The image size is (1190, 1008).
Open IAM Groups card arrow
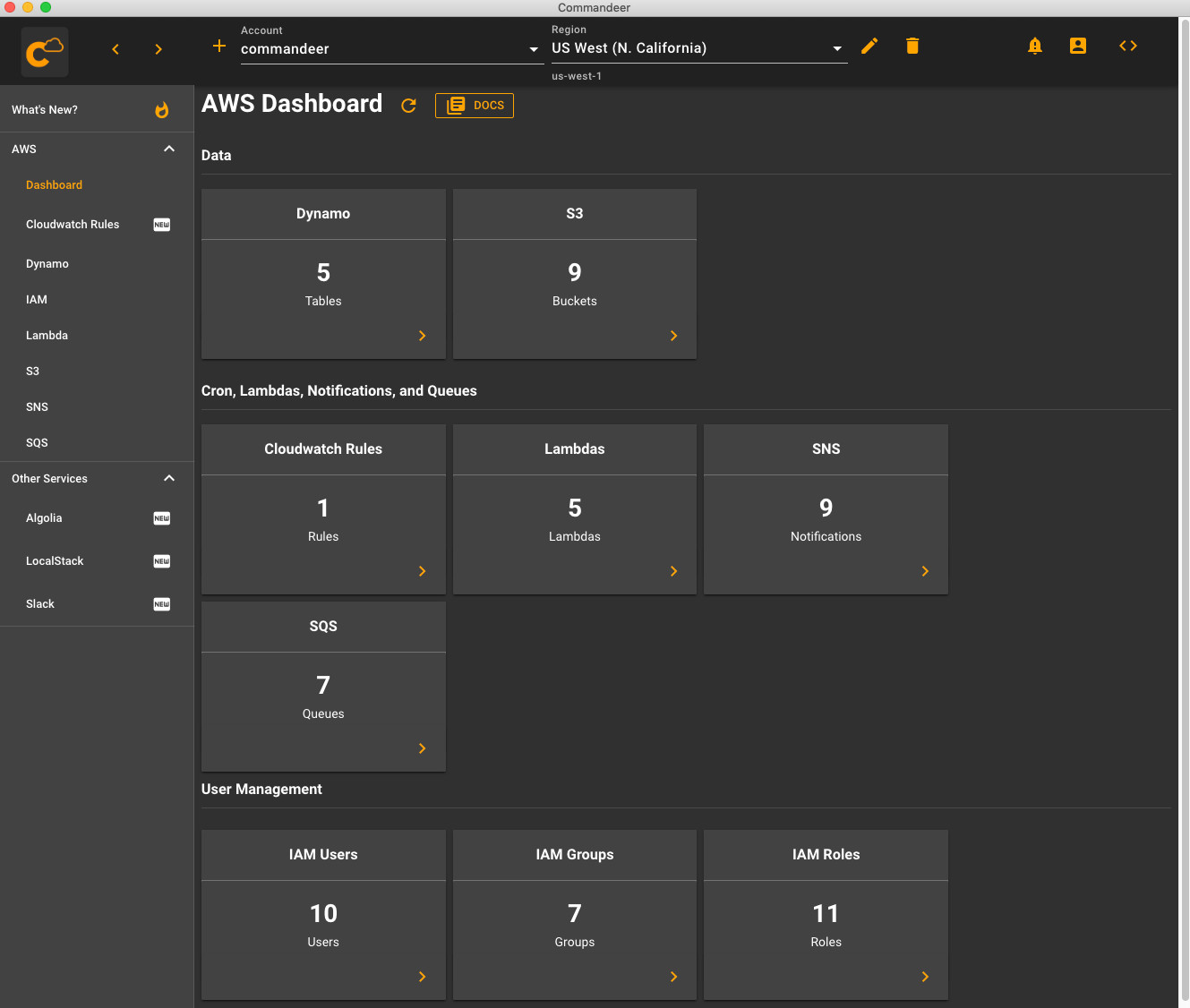click(x=674, y=977)
